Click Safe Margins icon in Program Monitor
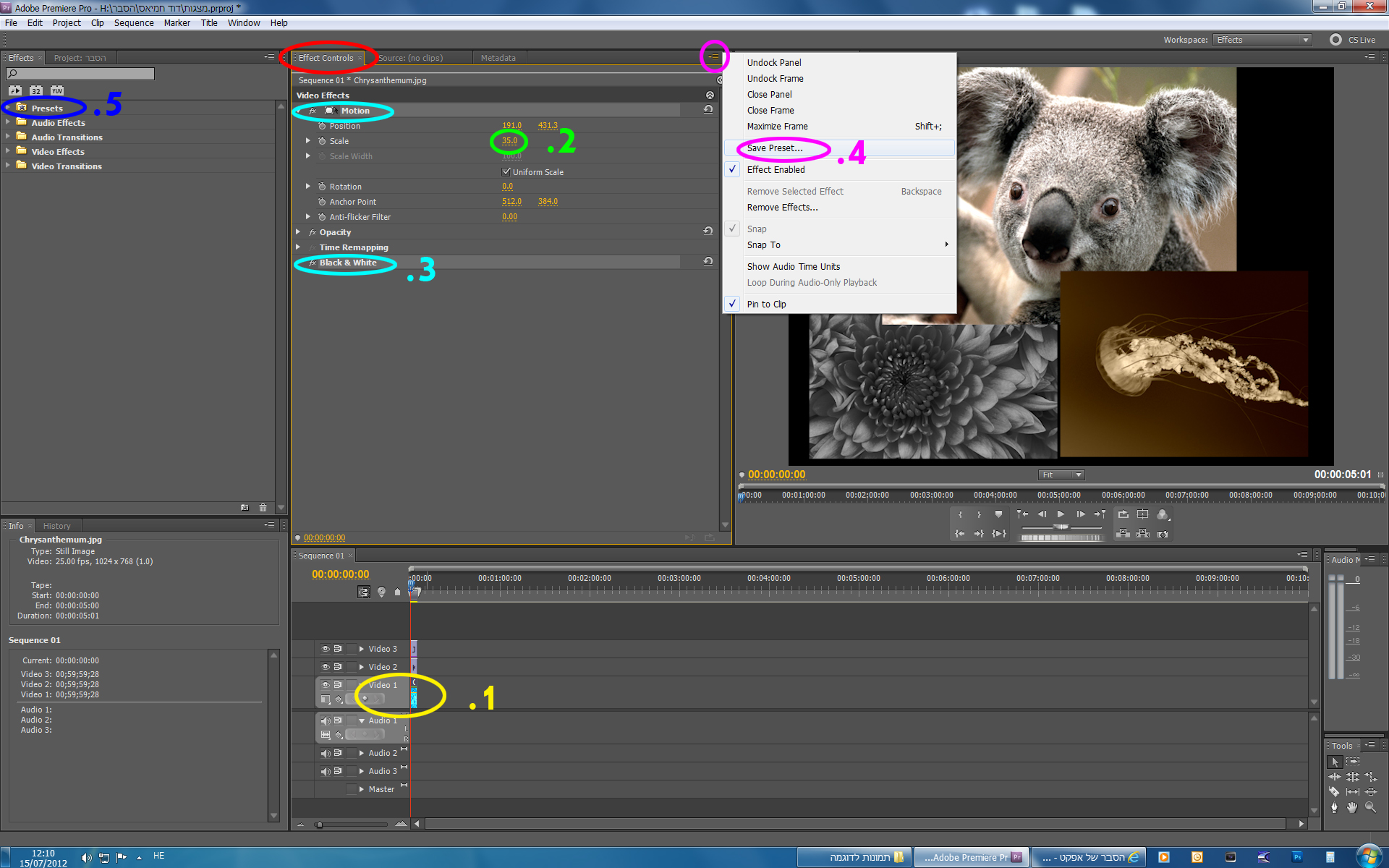Image resolution: width=1389 pixels, height=868 pixels. (x=1142, y=514)
